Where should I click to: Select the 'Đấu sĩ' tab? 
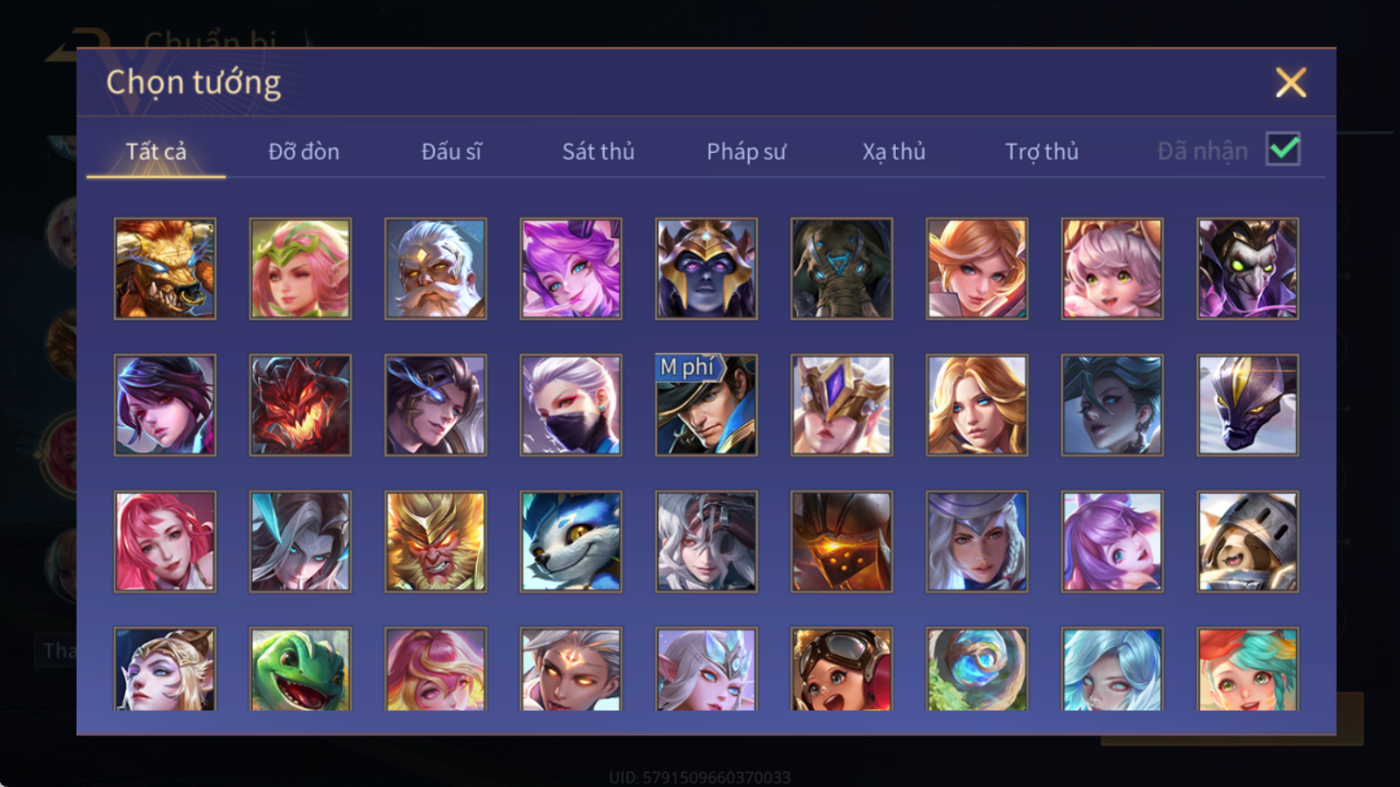click(451, 151)
